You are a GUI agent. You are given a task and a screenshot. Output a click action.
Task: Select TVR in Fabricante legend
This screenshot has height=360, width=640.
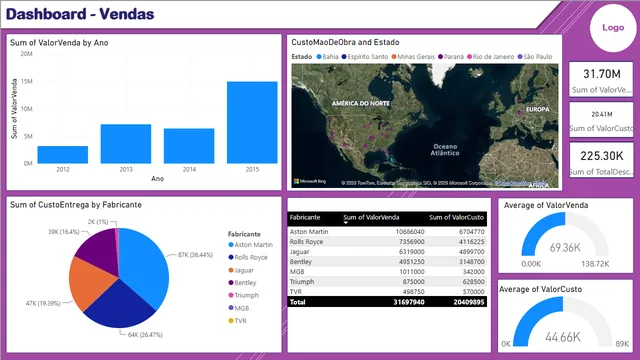238,321
